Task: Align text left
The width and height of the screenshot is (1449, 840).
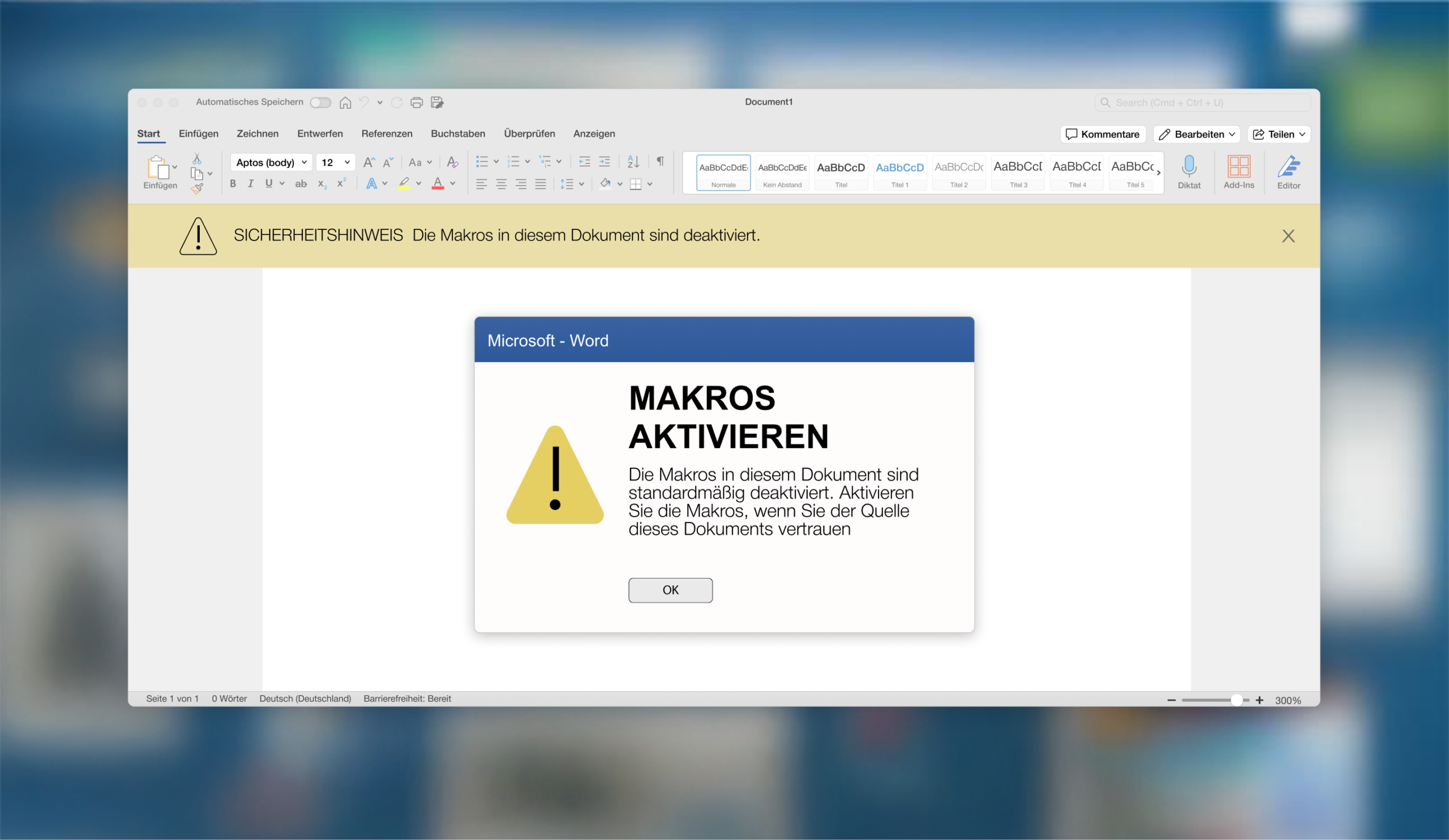Action: click(481, 184)
